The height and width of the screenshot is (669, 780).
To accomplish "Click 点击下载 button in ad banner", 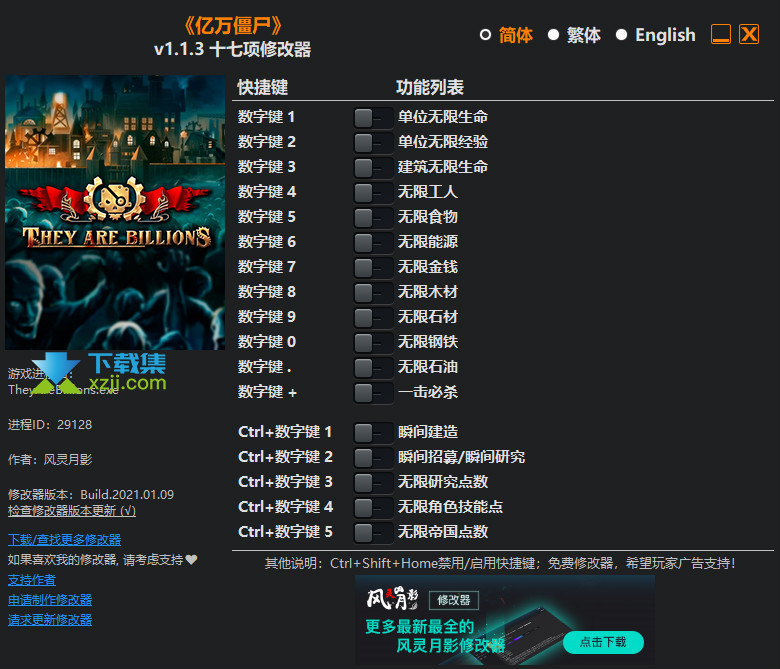I will pos(603,642).
